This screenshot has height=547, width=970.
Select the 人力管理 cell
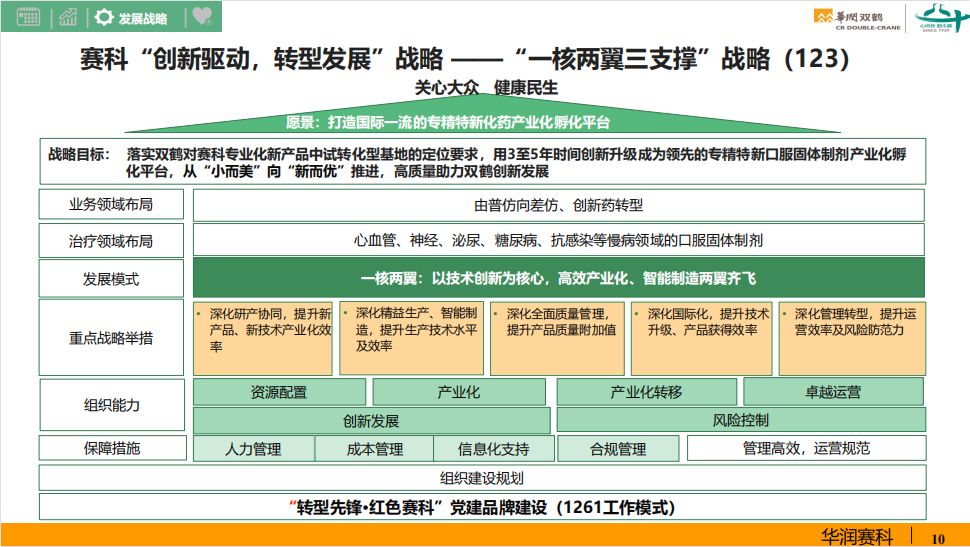click(253, 449)
